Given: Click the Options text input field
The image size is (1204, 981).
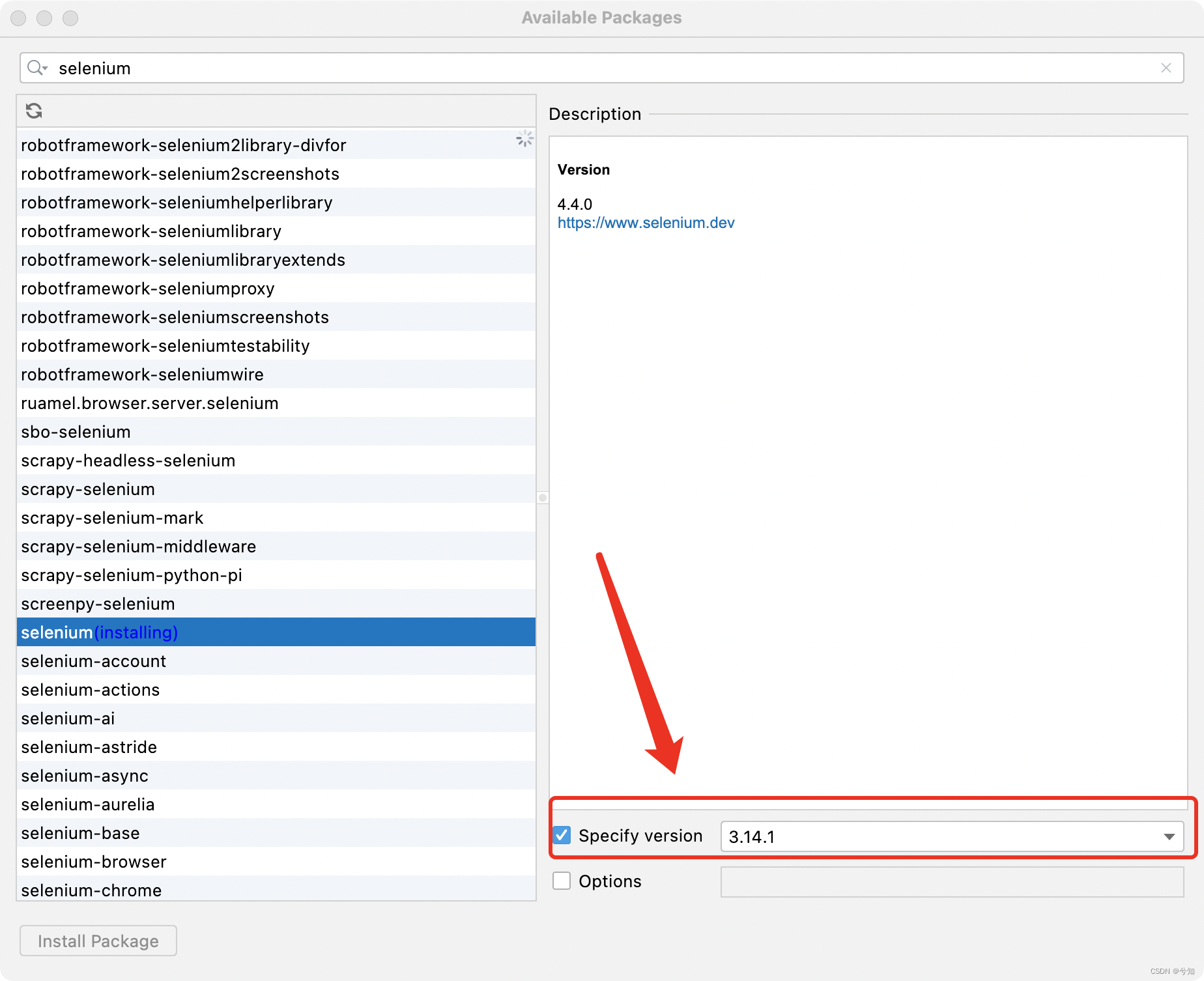Looking at the screenshot, I should [952, 882].
